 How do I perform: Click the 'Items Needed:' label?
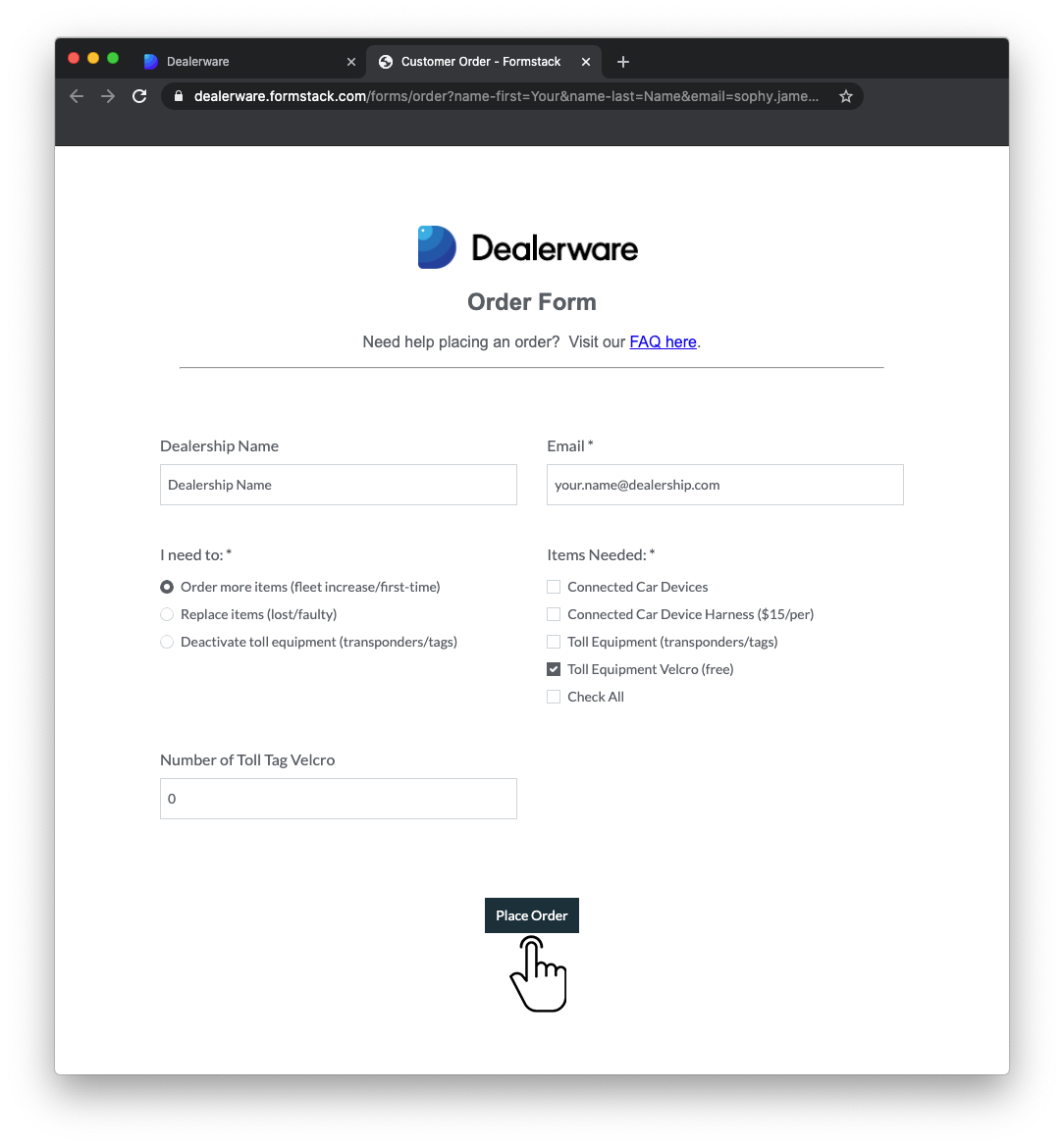(601, 555)
